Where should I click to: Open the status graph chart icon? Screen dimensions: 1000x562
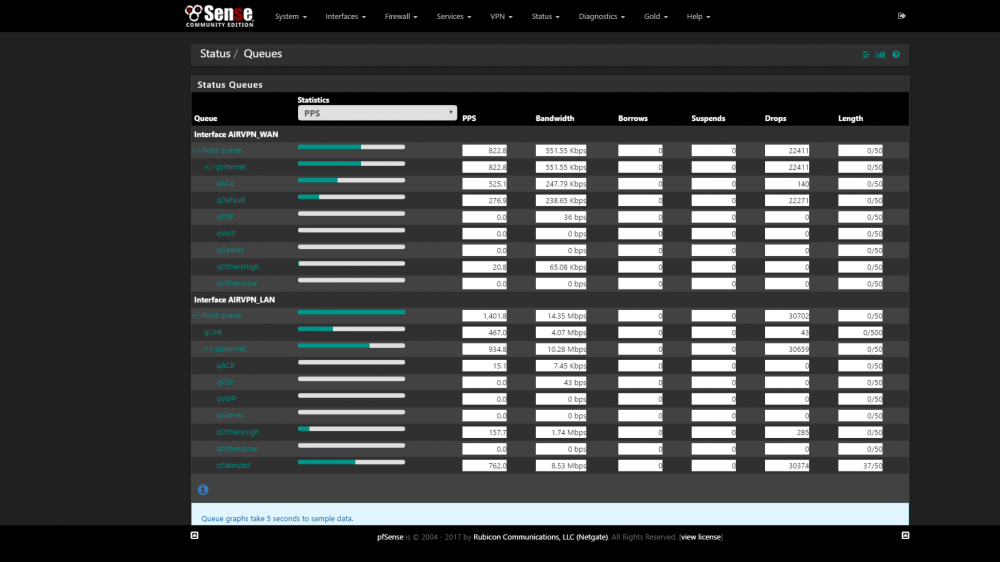881,54
